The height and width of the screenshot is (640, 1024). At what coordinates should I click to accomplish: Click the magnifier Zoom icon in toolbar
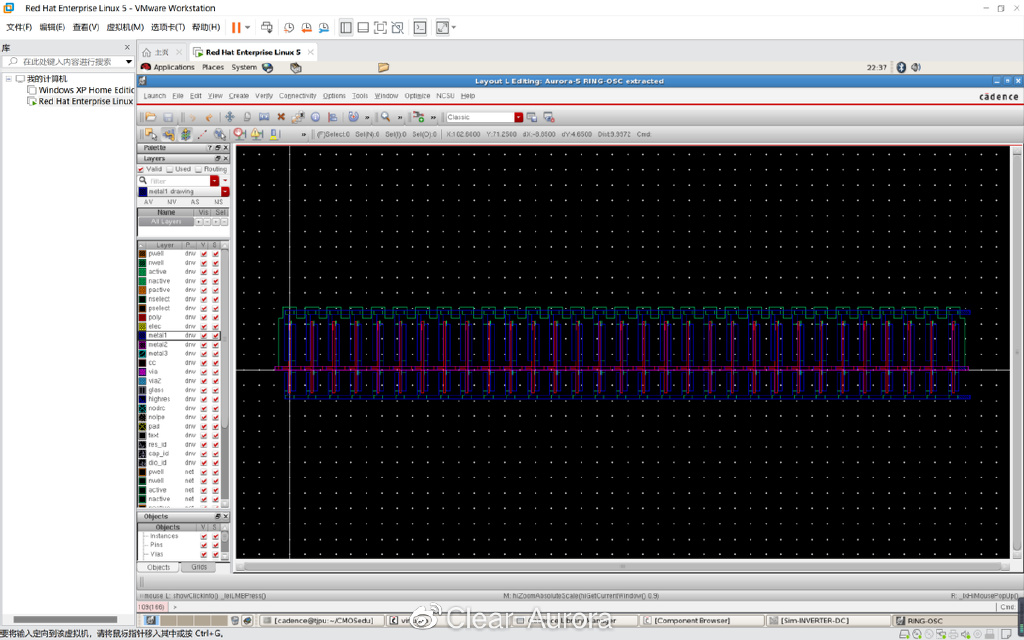385,116
